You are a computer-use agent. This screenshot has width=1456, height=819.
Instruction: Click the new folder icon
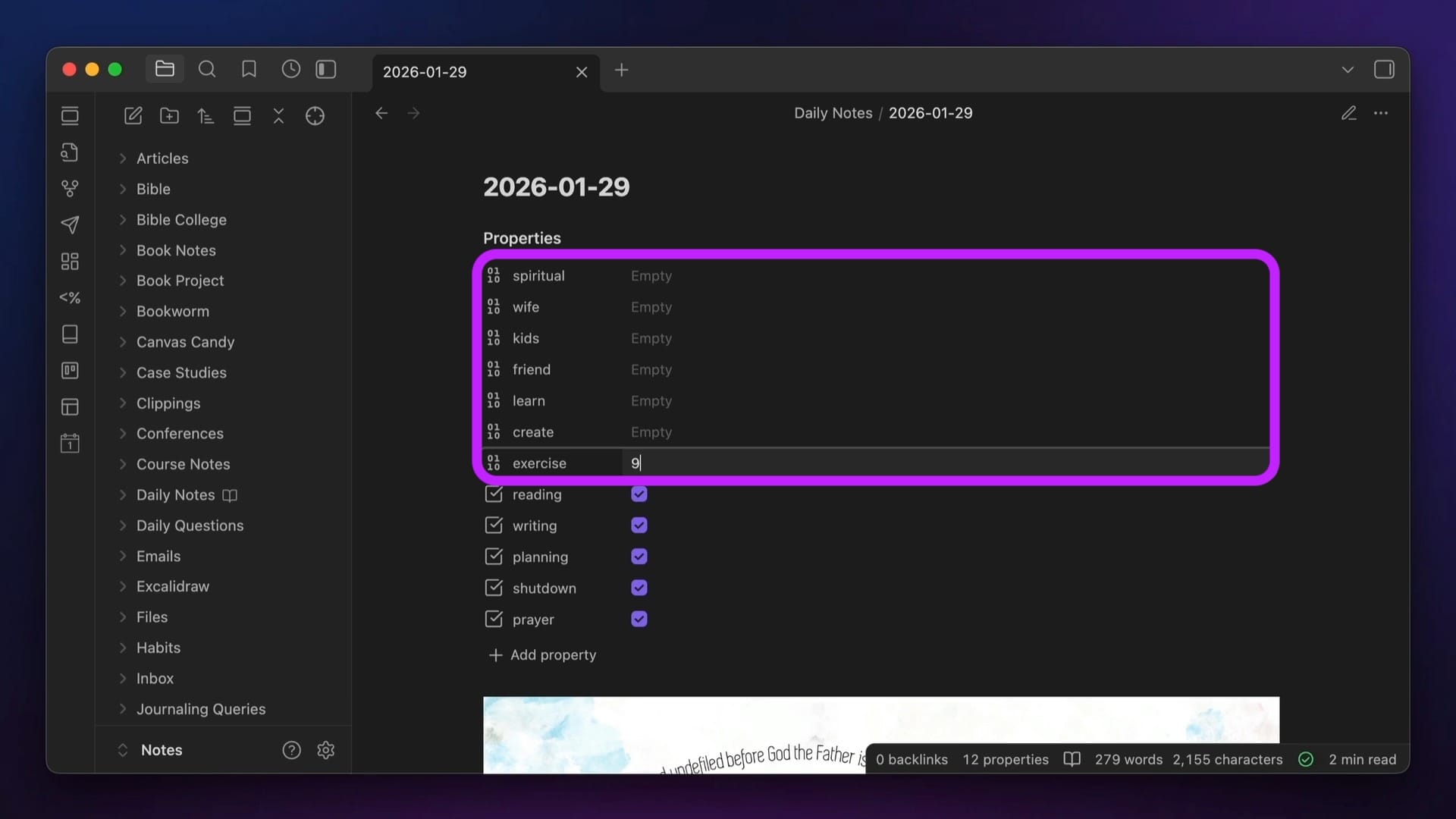(169, 115)
